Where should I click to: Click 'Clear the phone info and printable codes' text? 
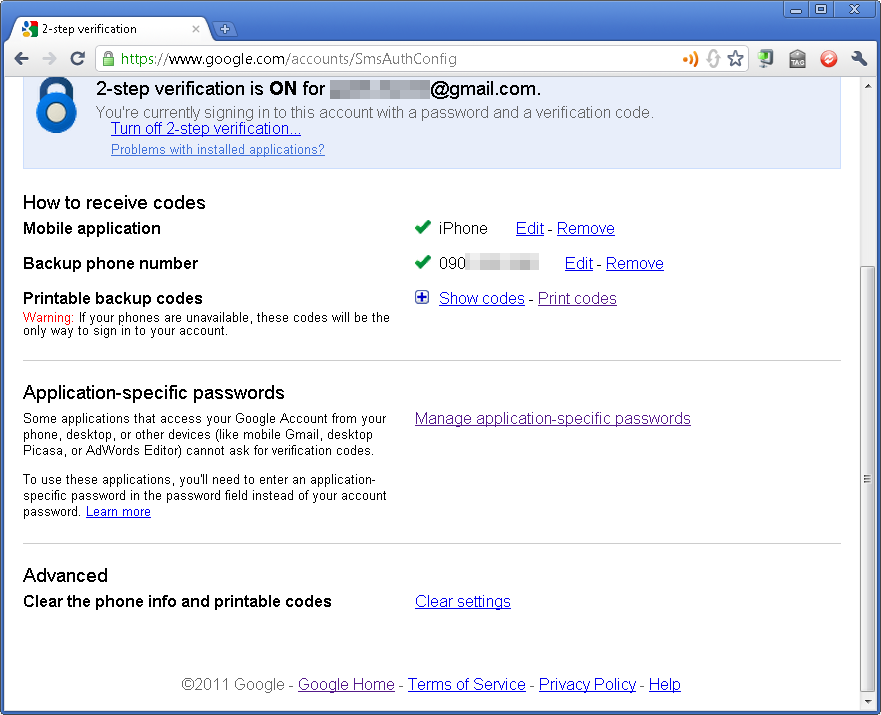click(x=177, y=602)
